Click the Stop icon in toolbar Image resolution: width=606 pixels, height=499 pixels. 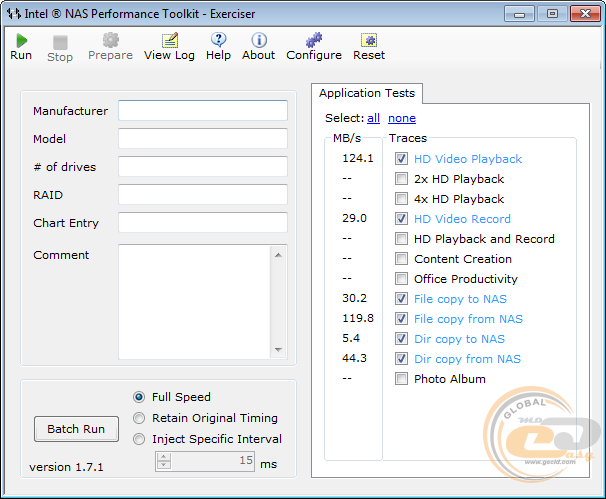(x=60, y=42)
